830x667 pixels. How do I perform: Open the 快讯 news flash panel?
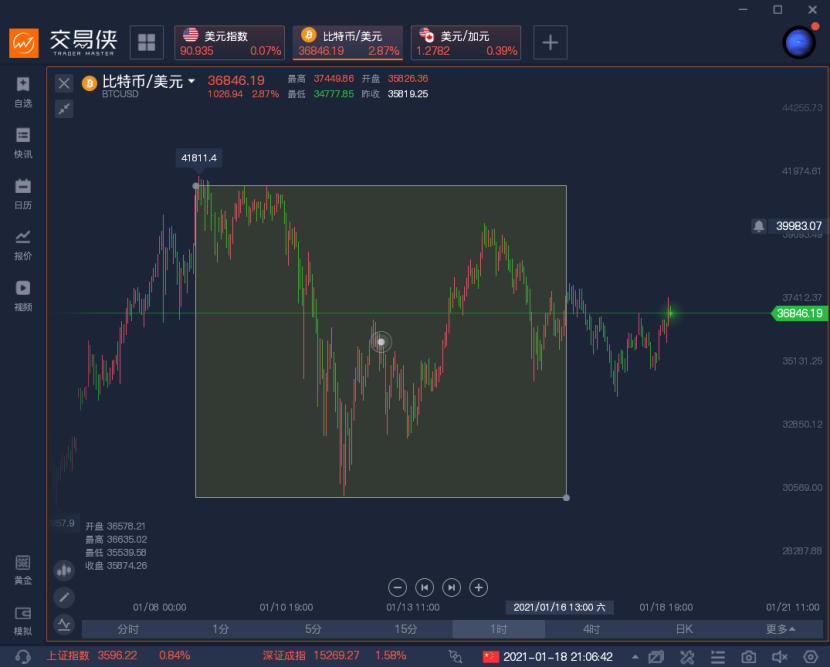click(x=23, y=142)
